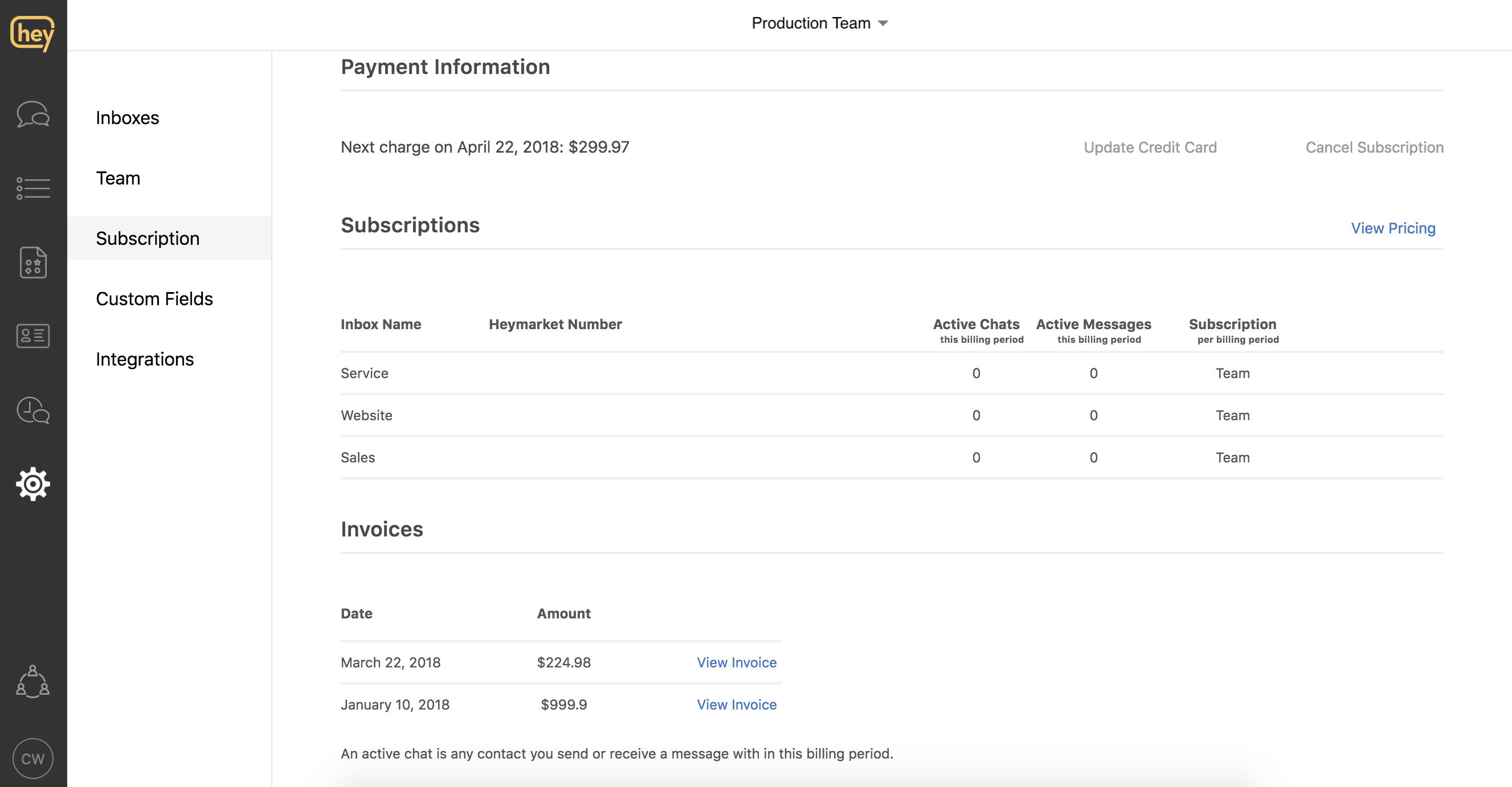Expand the Production Team dropdown
The width and height of the screenshot is (1512, 787).
click(x=820, y=23)
